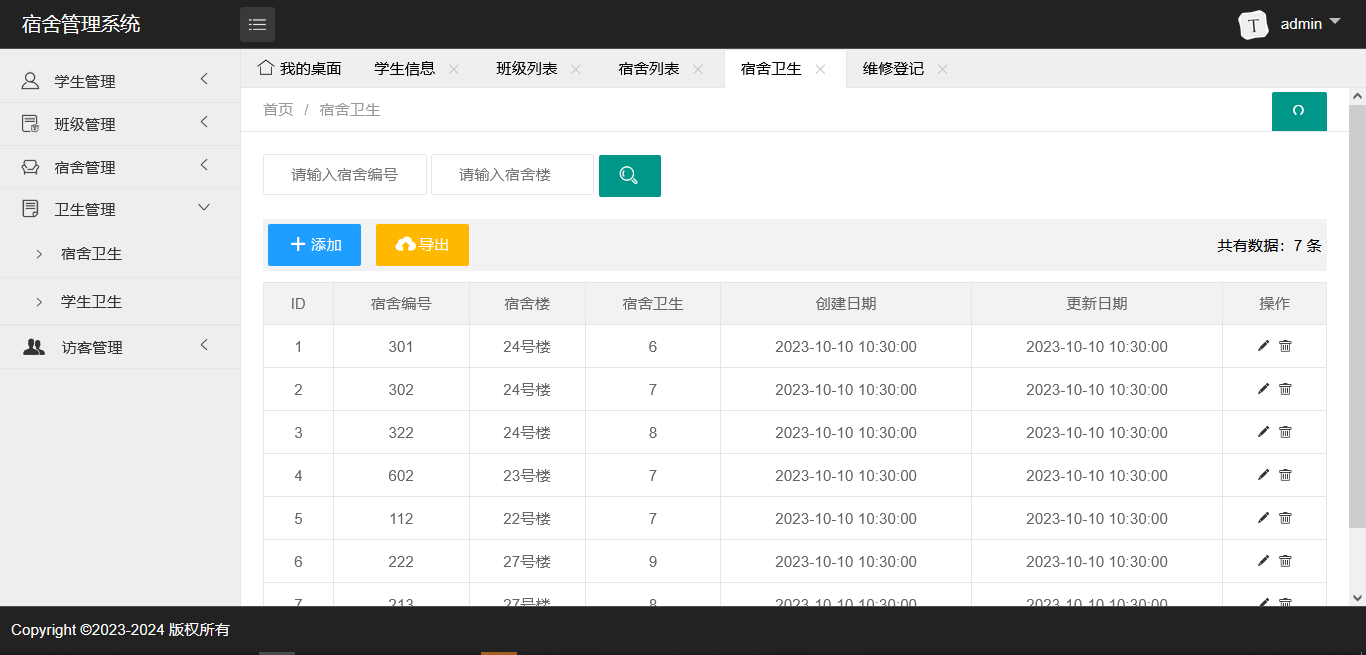Switch to the 班级列表 tab

[526, 69]
